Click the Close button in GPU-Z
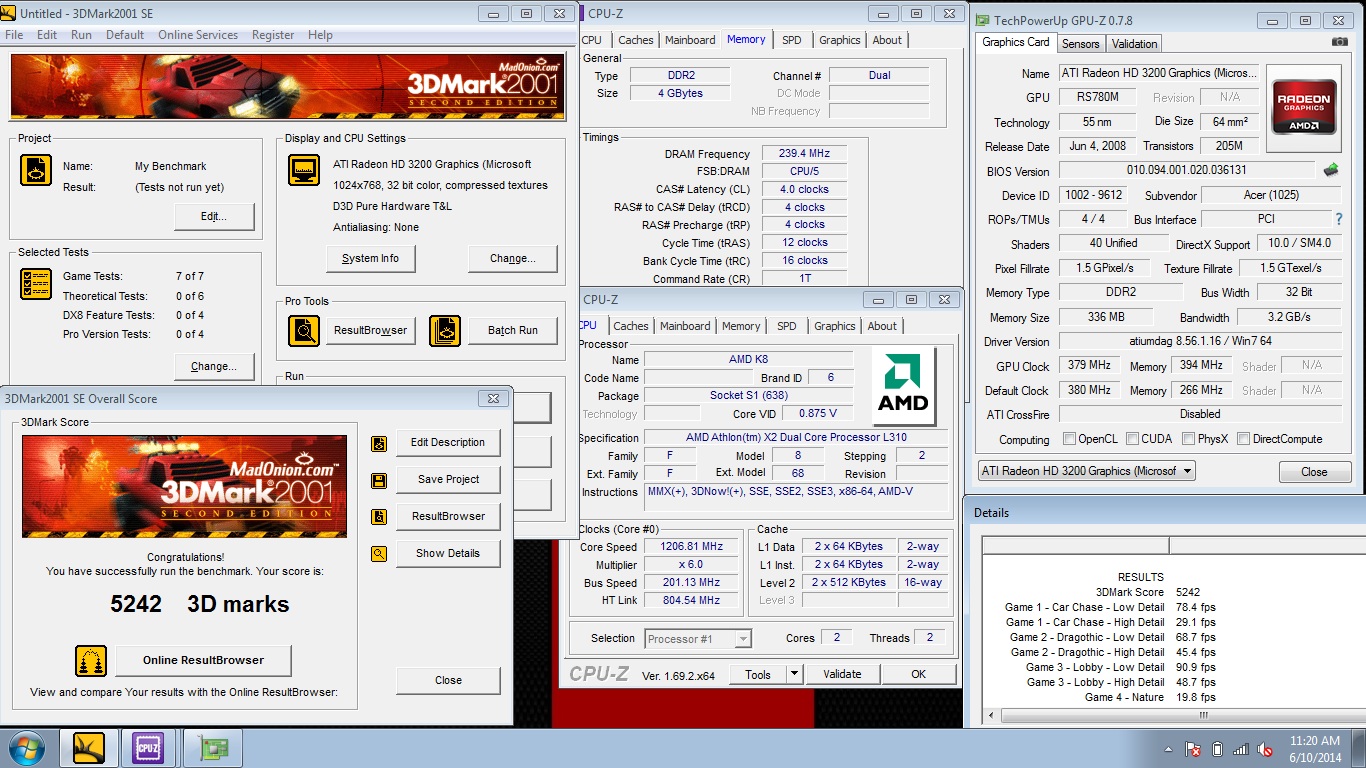Image resolution: width=1366 pixels, height=768 pixels. click(x=1314, y=472)
